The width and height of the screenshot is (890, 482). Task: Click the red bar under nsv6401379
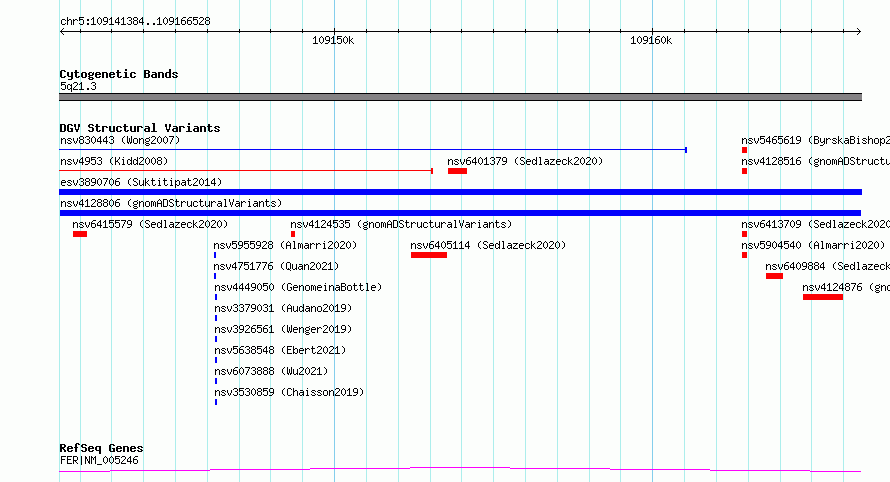457,171
